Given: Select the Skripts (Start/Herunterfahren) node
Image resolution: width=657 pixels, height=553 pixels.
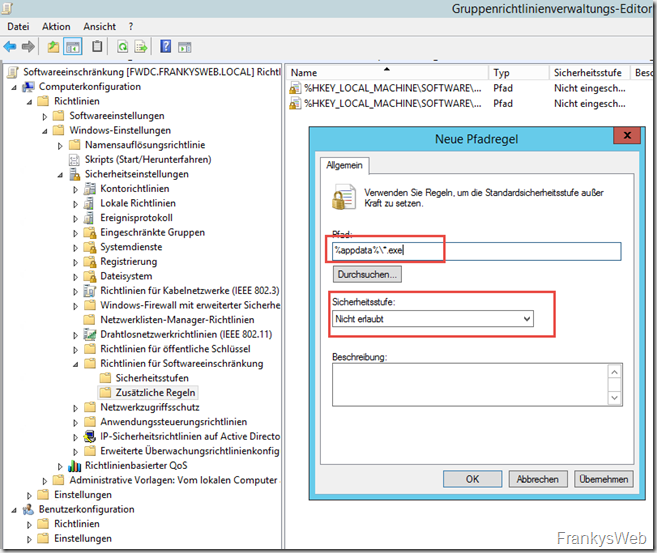Looking at the screenshot, I should [x=139, y=159].
